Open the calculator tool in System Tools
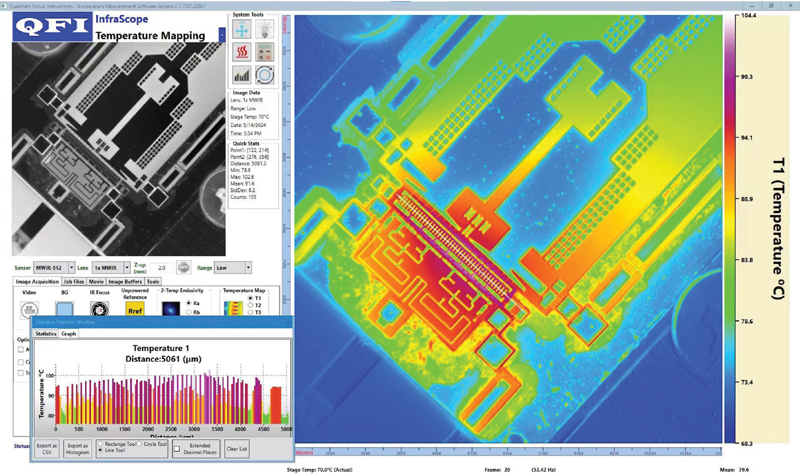800x475 pixels. pyautogui.click(x=265, y=50)
